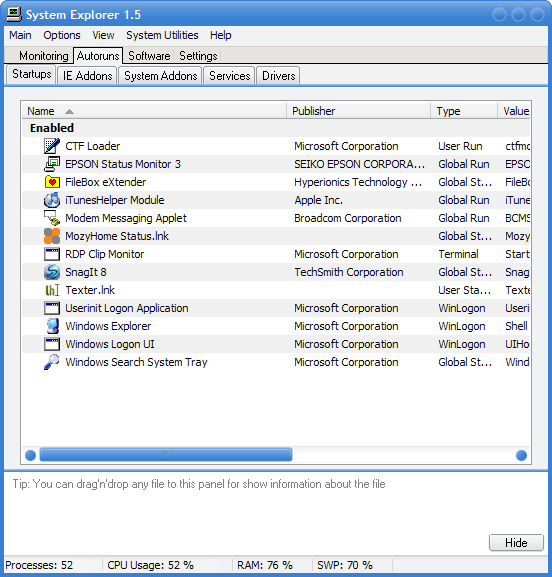Click the RDP Clip Monitor window icon

click(52, 254)
